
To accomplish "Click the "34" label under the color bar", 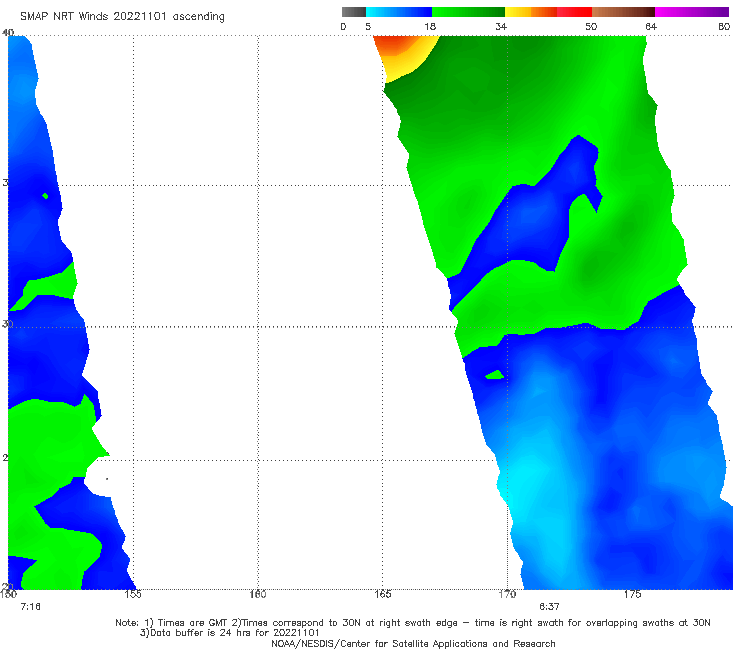I will click(501, 27).
